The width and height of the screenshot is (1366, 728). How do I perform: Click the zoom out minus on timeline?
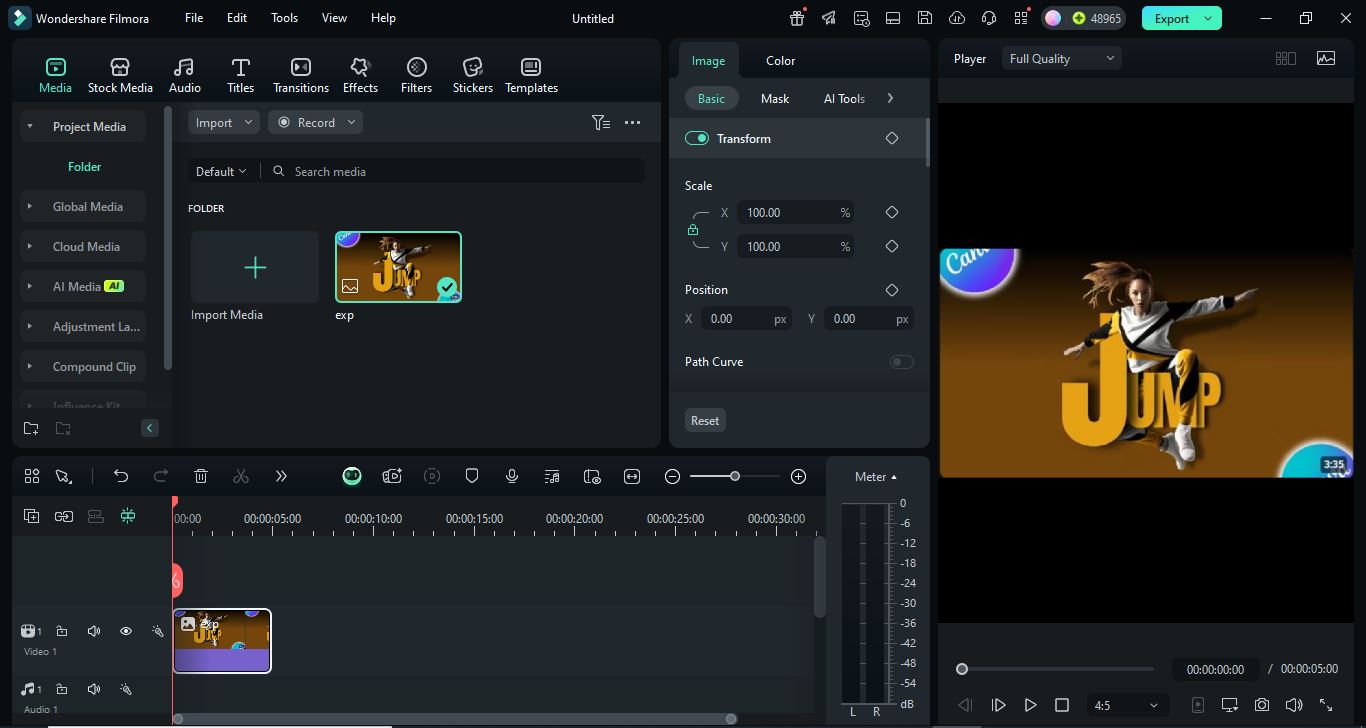[673, 476]
